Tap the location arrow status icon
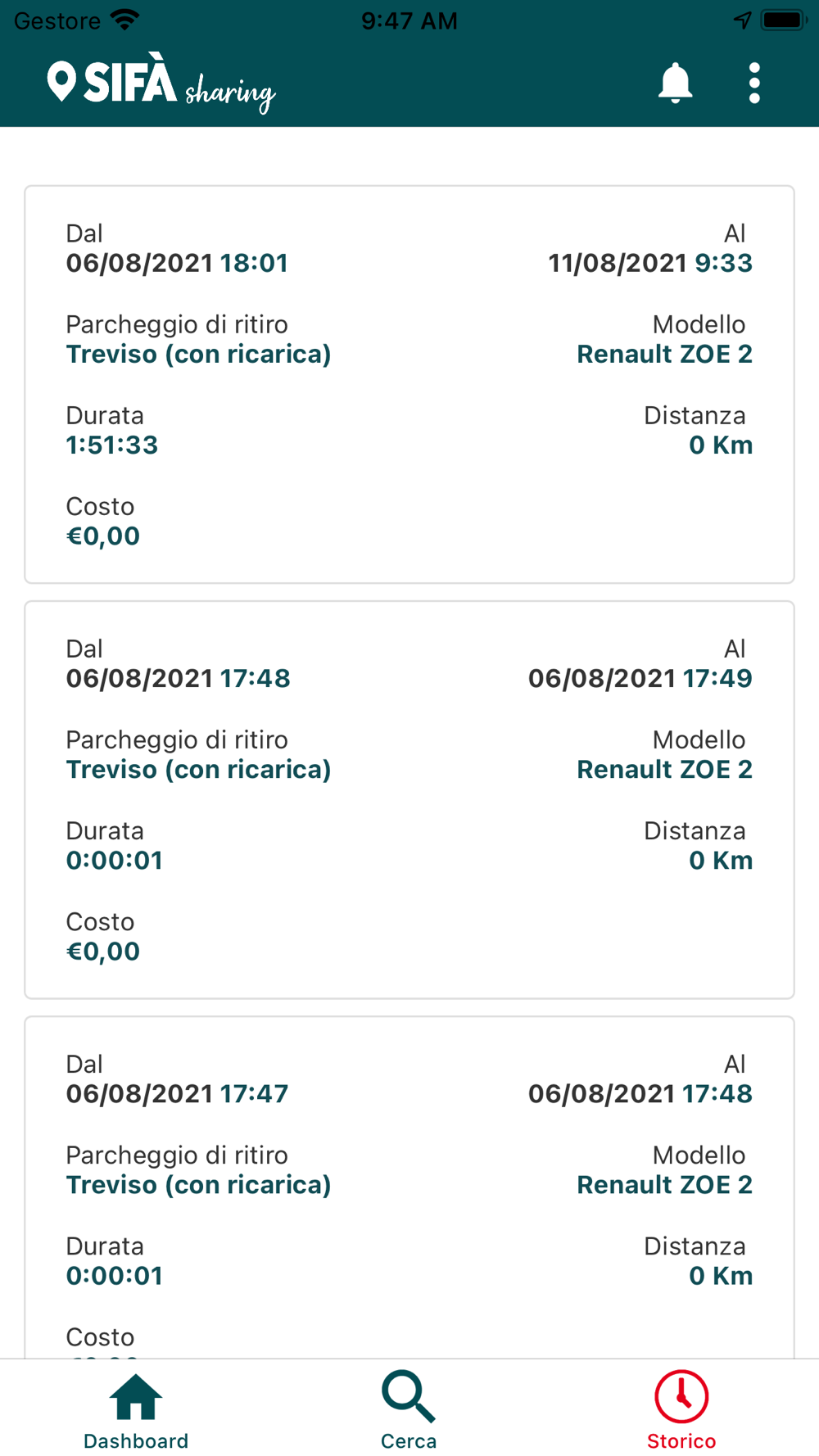The image size is (819, 1456). [x=742, y=20]
